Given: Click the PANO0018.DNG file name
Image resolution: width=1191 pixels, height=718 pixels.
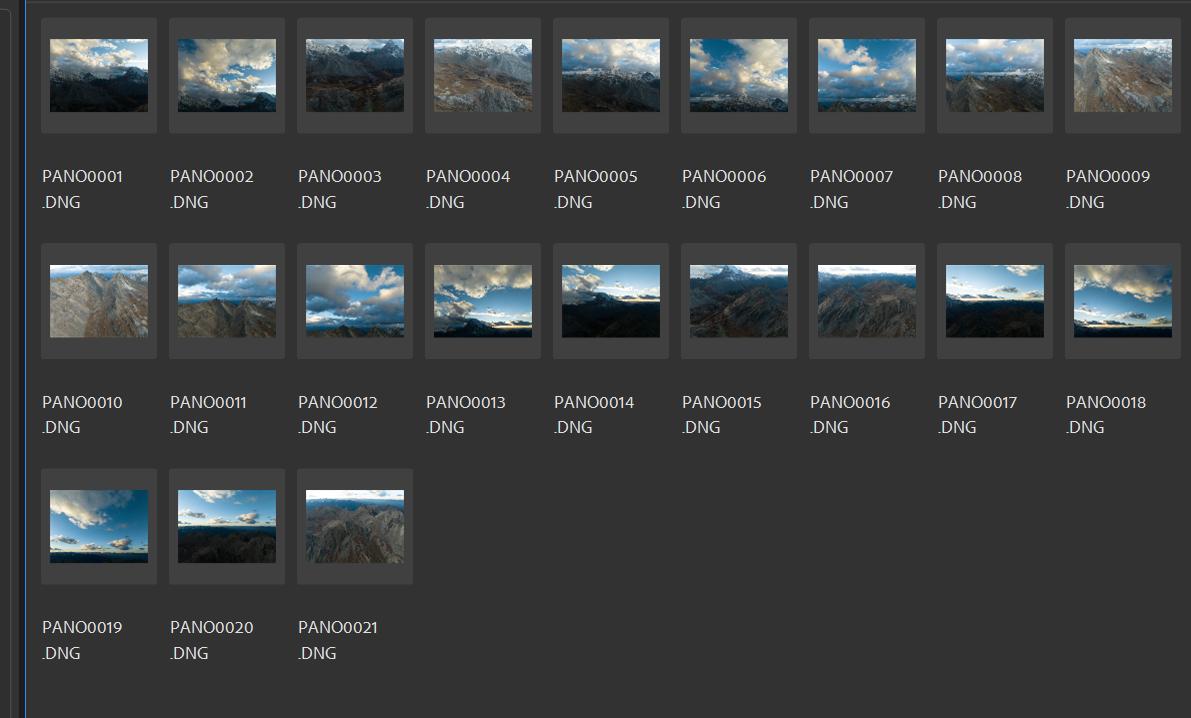Looking at the screenshot, I should click(1106, 415).
